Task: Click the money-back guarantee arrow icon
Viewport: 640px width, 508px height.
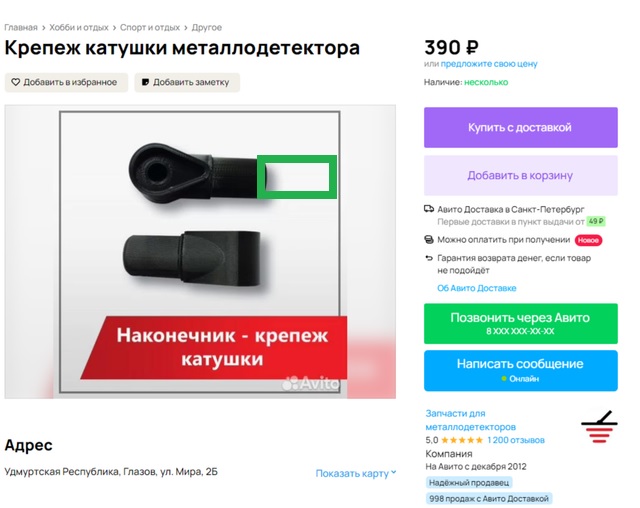Action: coord(429,258)
